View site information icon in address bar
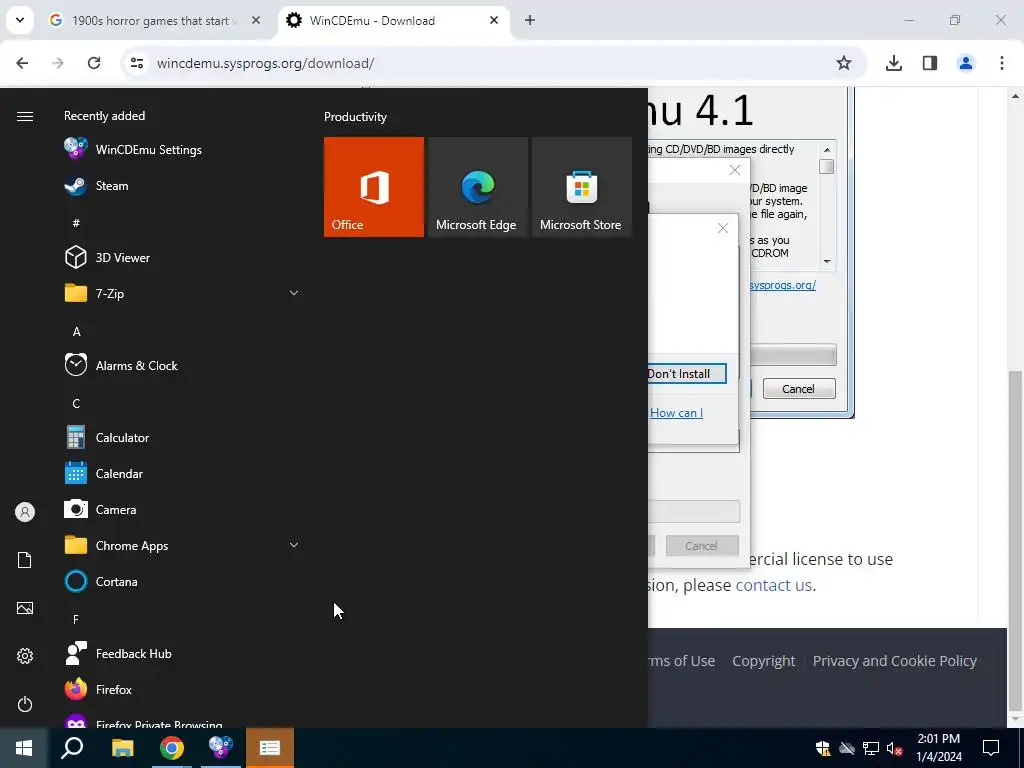The width and height of the screenshot is (1024, 768). [137, 63]
